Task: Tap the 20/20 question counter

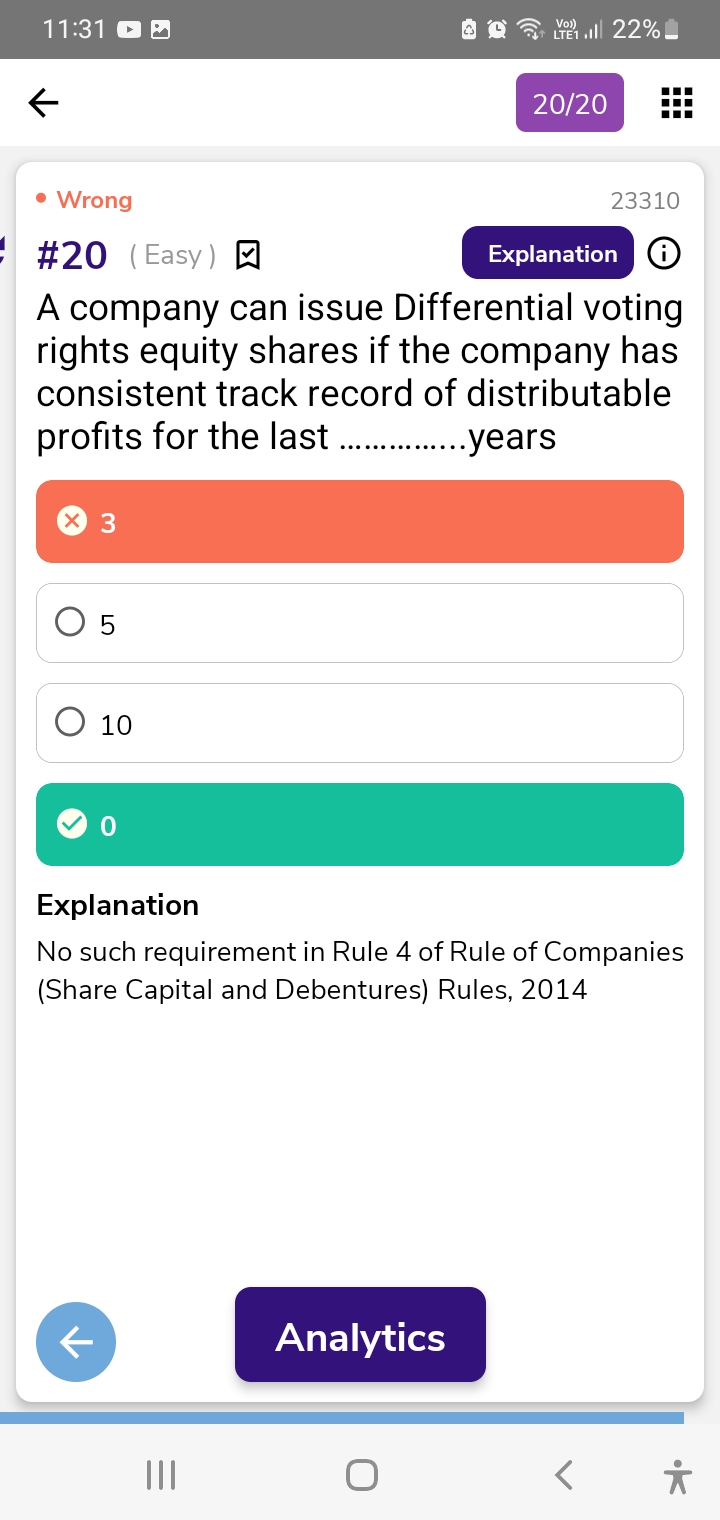Action: point(569,103)
